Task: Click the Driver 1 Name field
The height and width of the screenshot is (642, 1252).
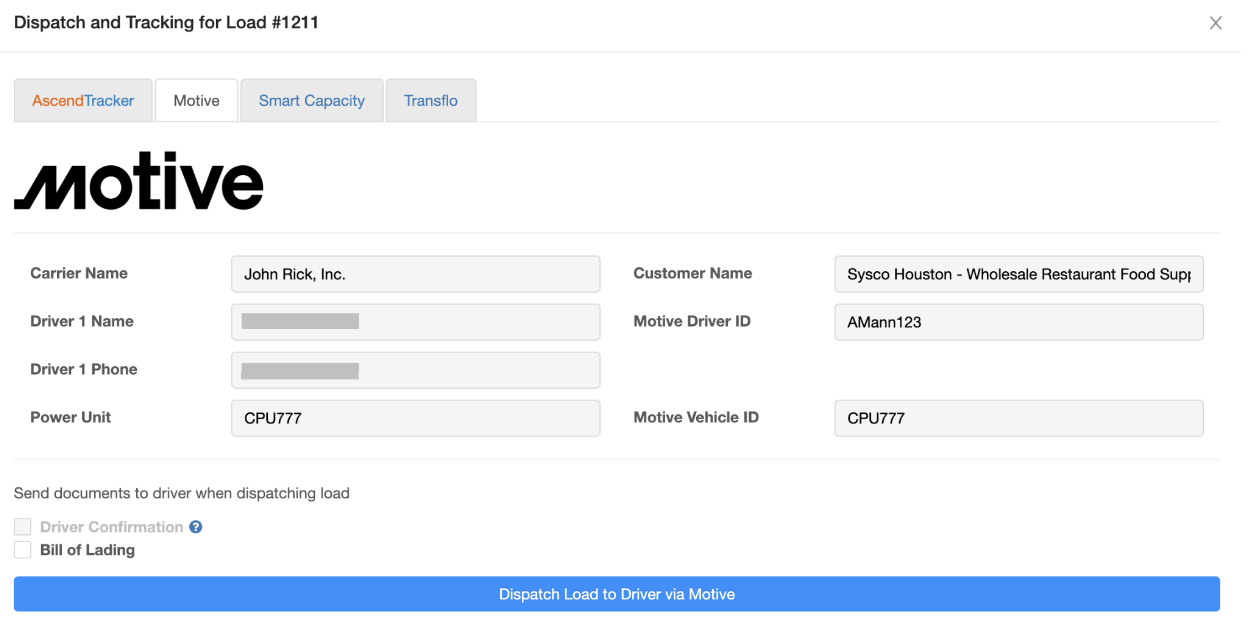Action: (416, 322)
